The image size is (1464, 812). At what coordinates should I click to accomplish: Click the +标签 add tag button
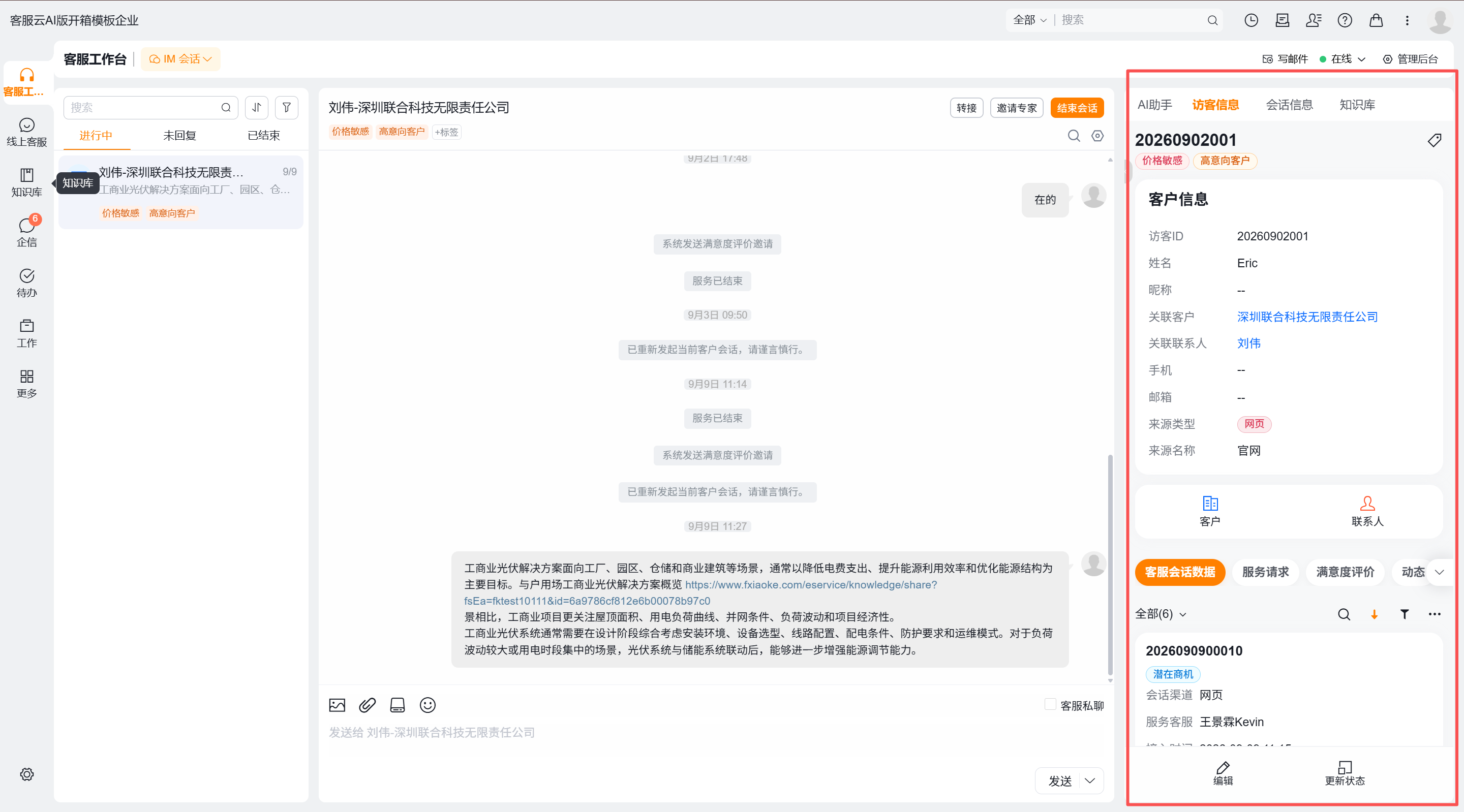(447, 132)
